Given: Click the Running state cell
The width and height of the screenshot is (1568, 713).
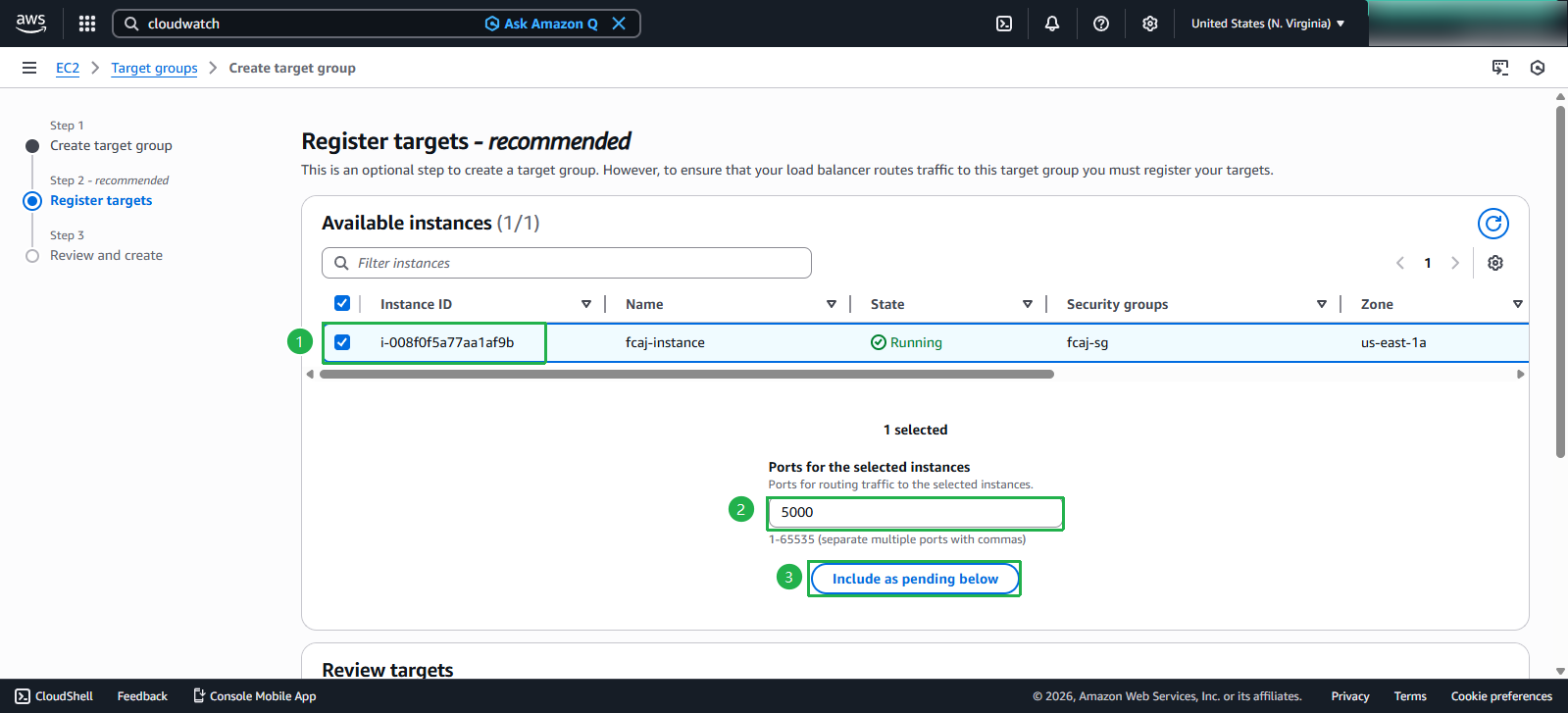Looking at the screenshot, I should tap(906, 342).
